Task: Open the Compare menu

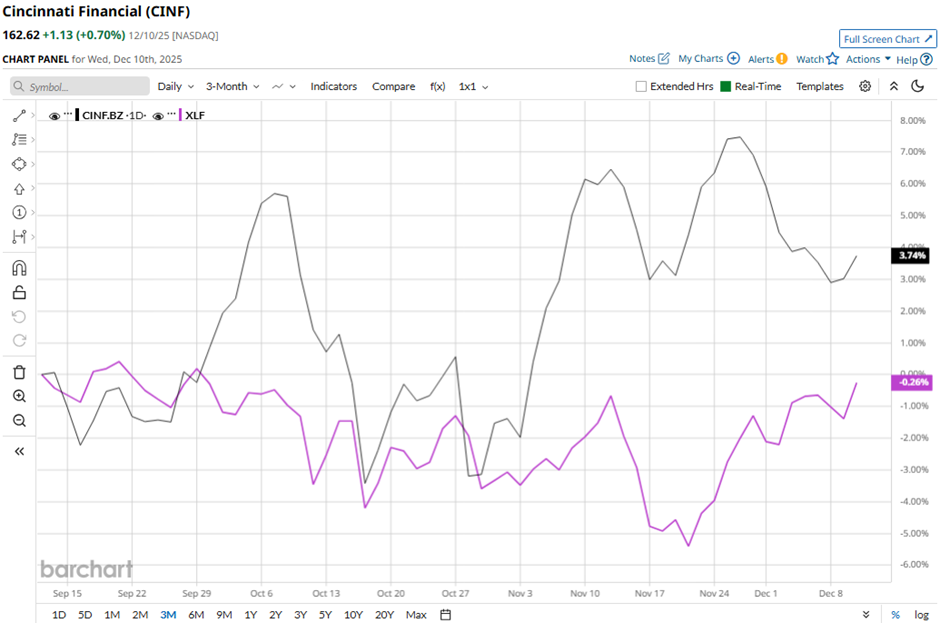Action: 393,86
